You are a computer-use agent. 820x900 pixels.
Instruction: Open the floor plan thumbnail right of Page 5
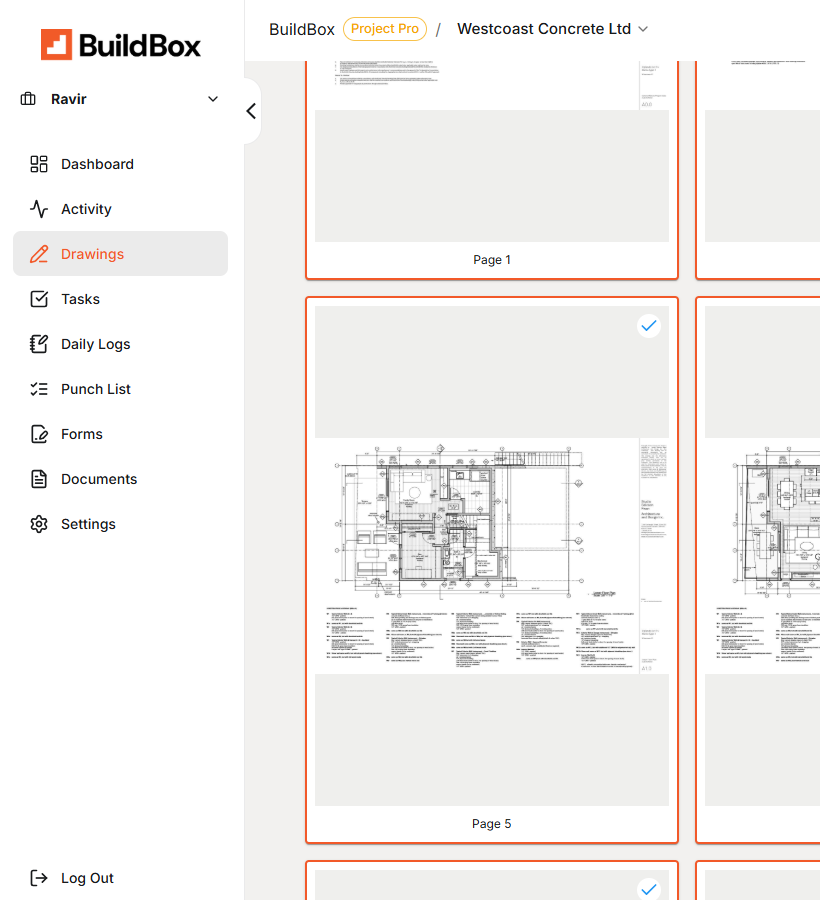(x=762, y=556)
